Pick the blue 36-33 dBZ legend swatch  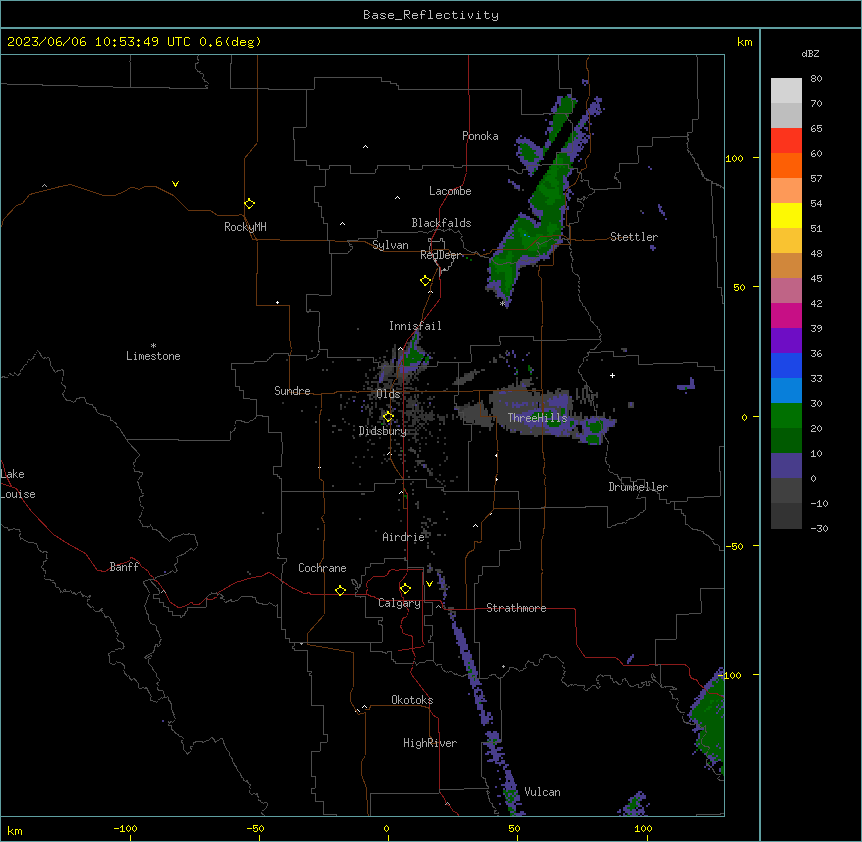pyautogui.click(x=786, y=365)
